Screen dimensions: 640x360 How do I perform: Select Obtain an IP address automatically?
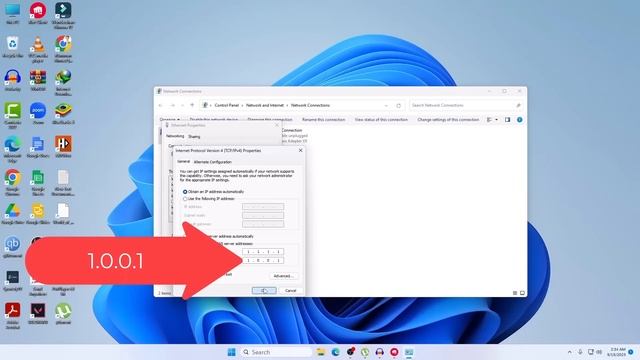(x=213, y=191)
